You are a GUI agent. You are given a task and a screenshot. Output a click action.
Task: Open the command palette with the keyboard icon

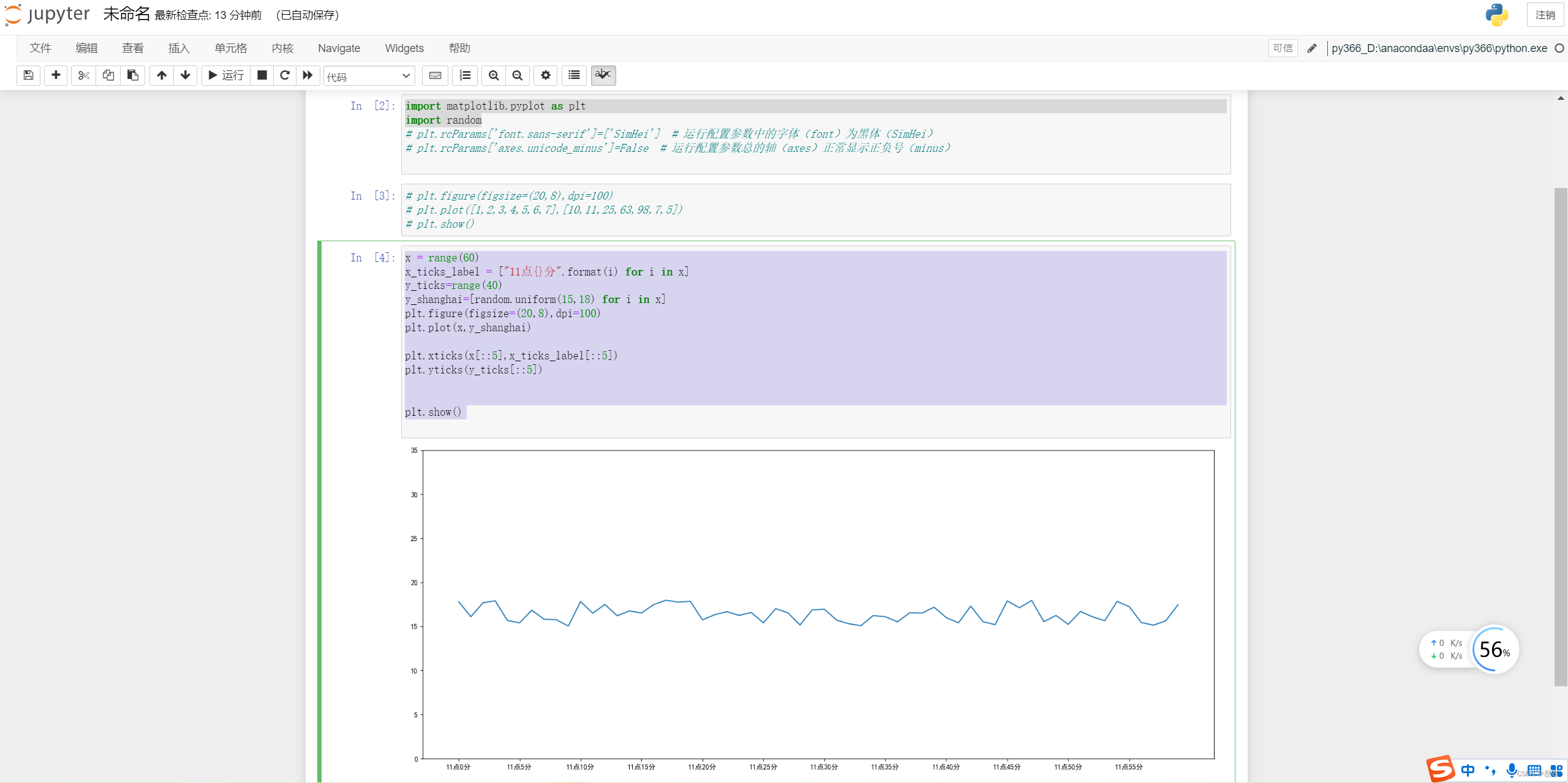coord(435,75)
